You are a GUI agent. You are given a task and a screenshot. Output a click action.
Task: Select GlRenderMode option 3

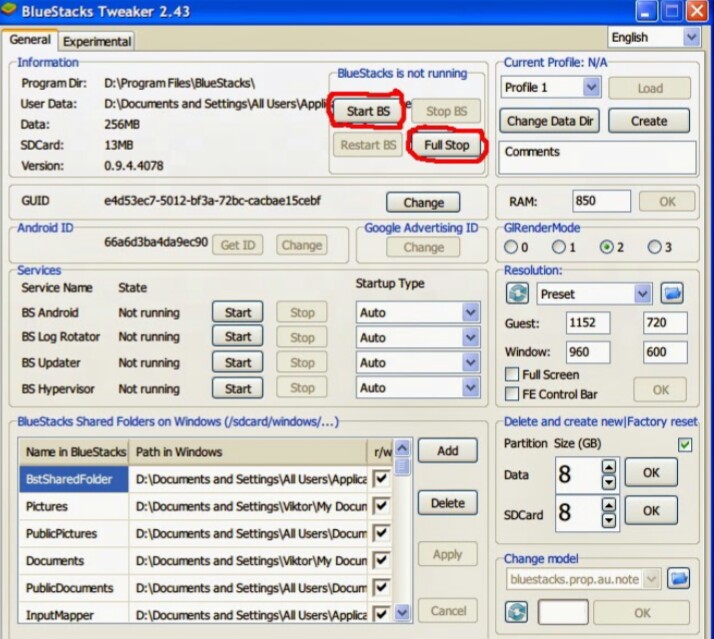(655, 247)
